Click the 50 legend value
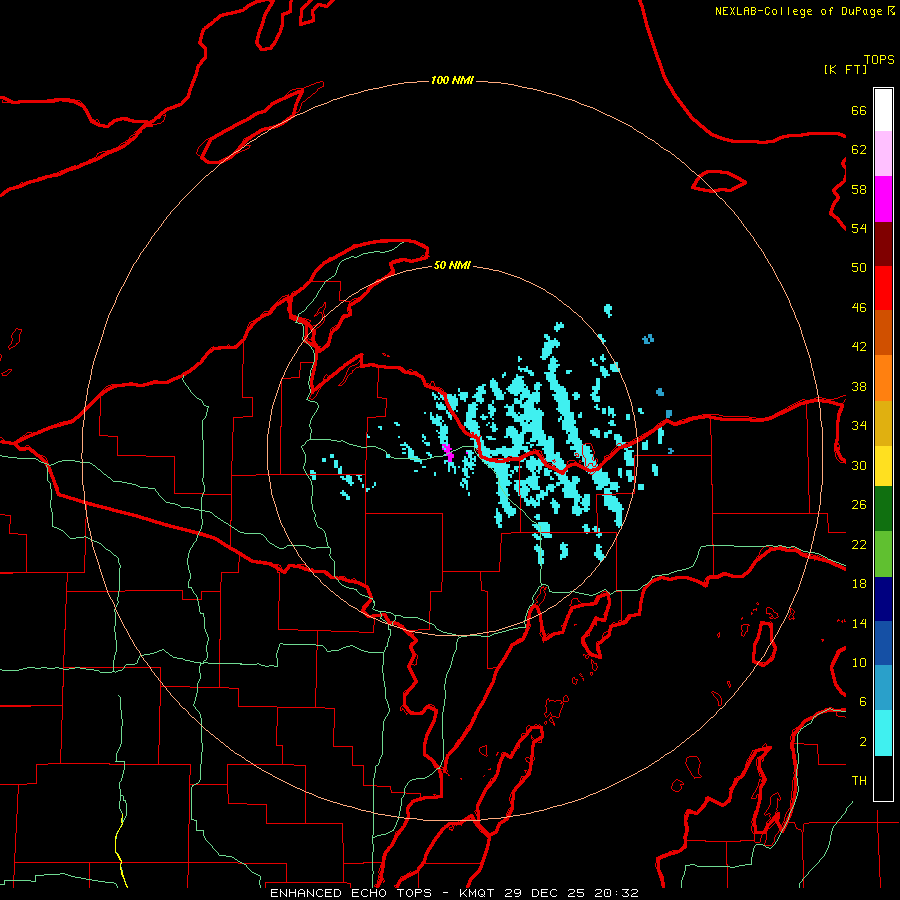This screenshot has width=900, height=900. 859,267
